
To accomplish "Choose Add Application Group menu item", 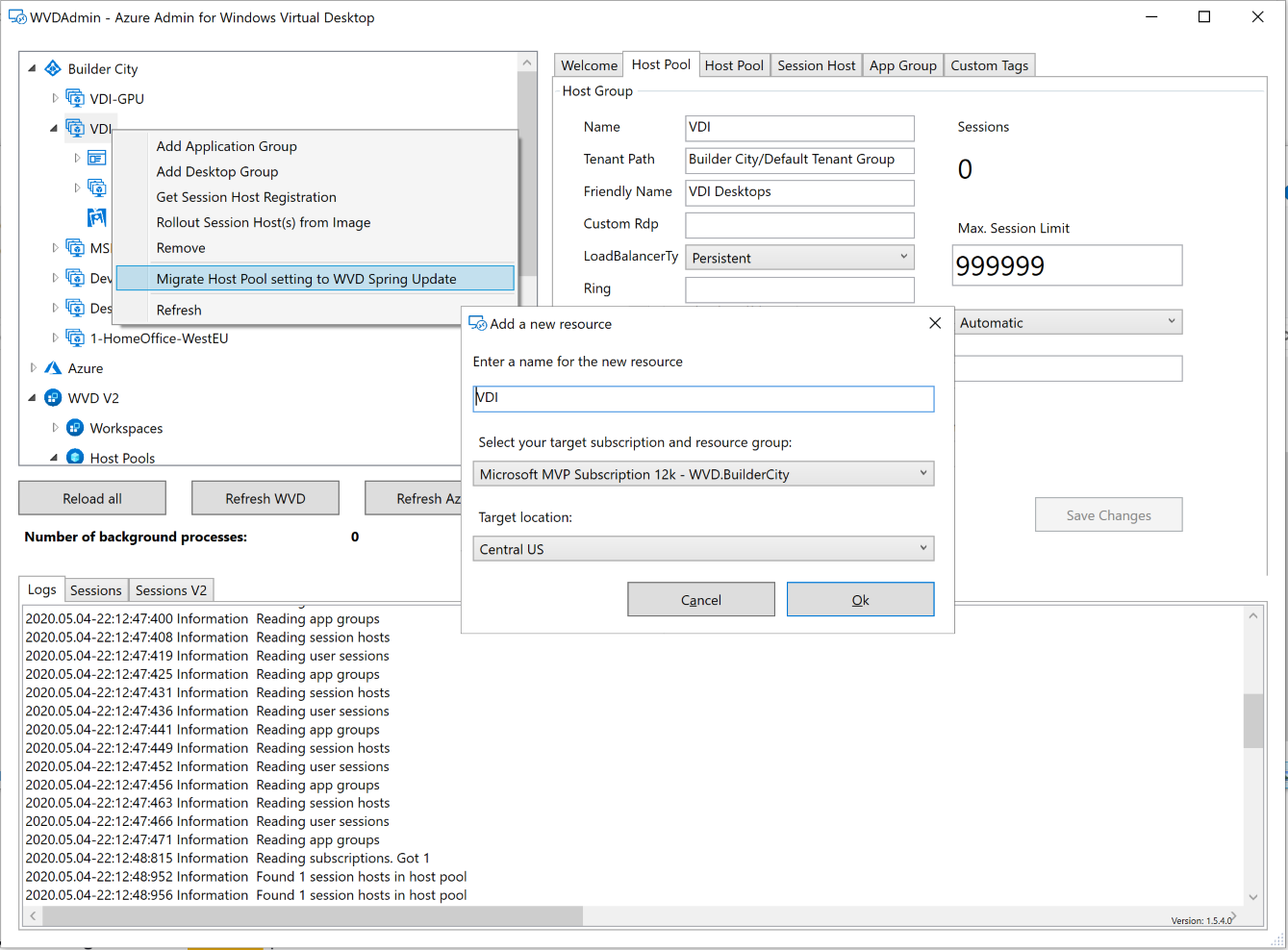I will [x=227, y=146].
